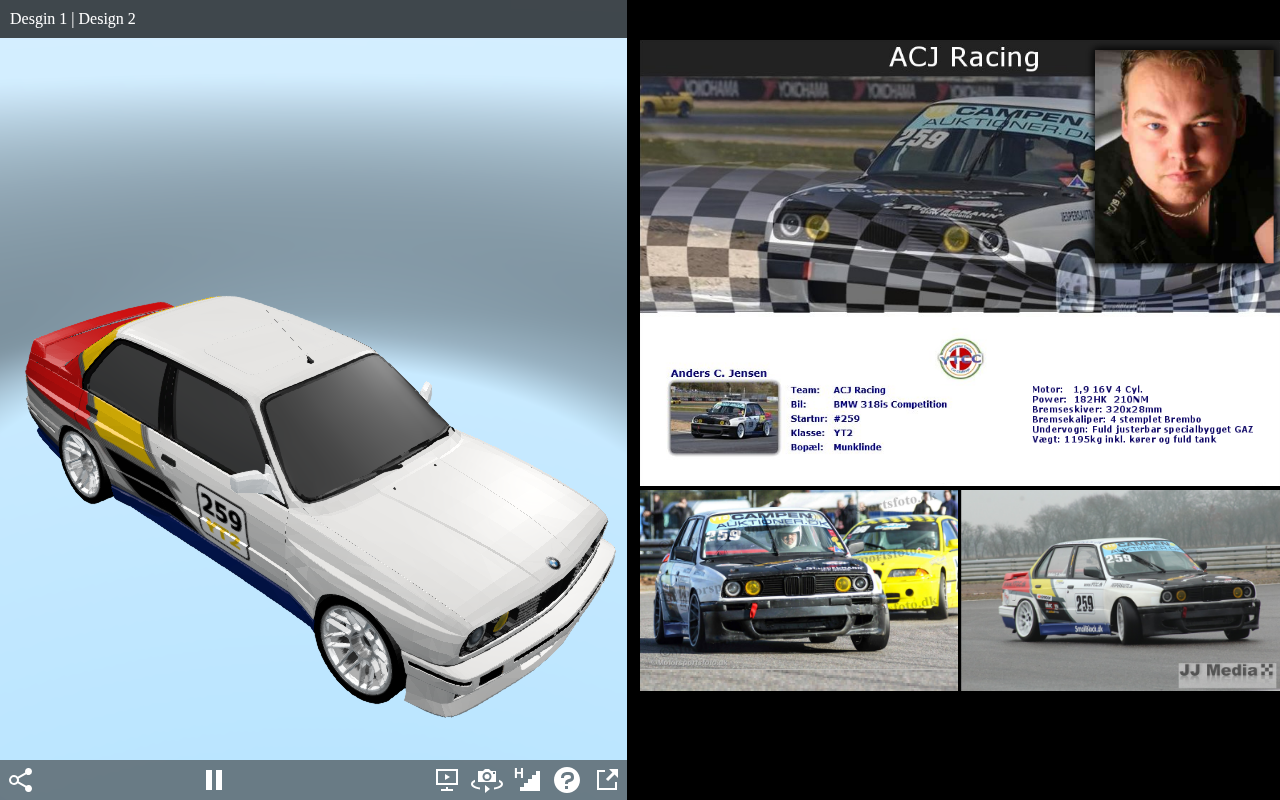Image resolution: width=1280 pixels, height=800 pixels.
Task: Click the BMW badge on car hood
Action: tap(552, 564)
